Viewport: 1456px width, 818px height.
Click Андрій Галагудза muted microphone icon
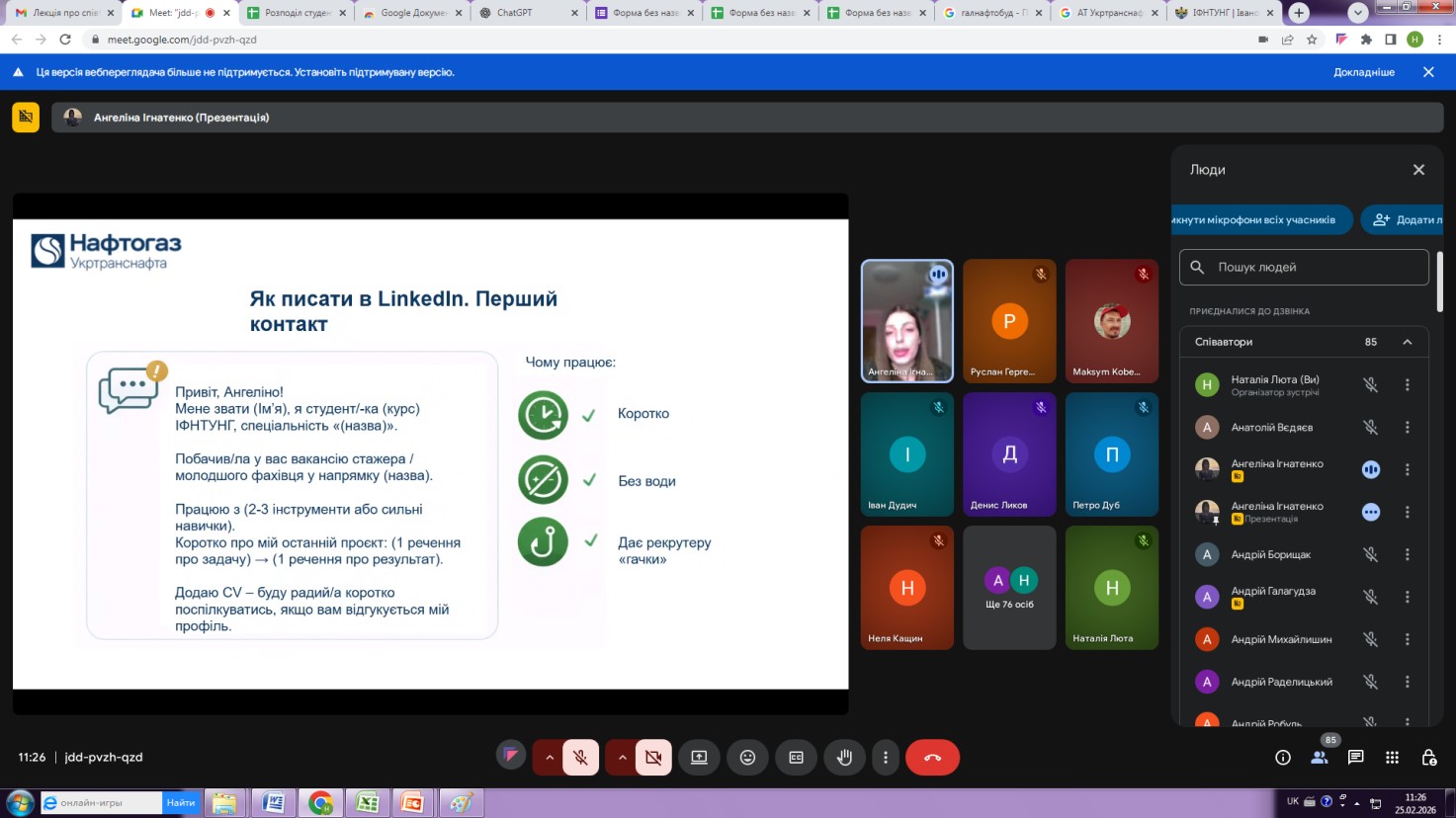click(x=1371, y=597)
